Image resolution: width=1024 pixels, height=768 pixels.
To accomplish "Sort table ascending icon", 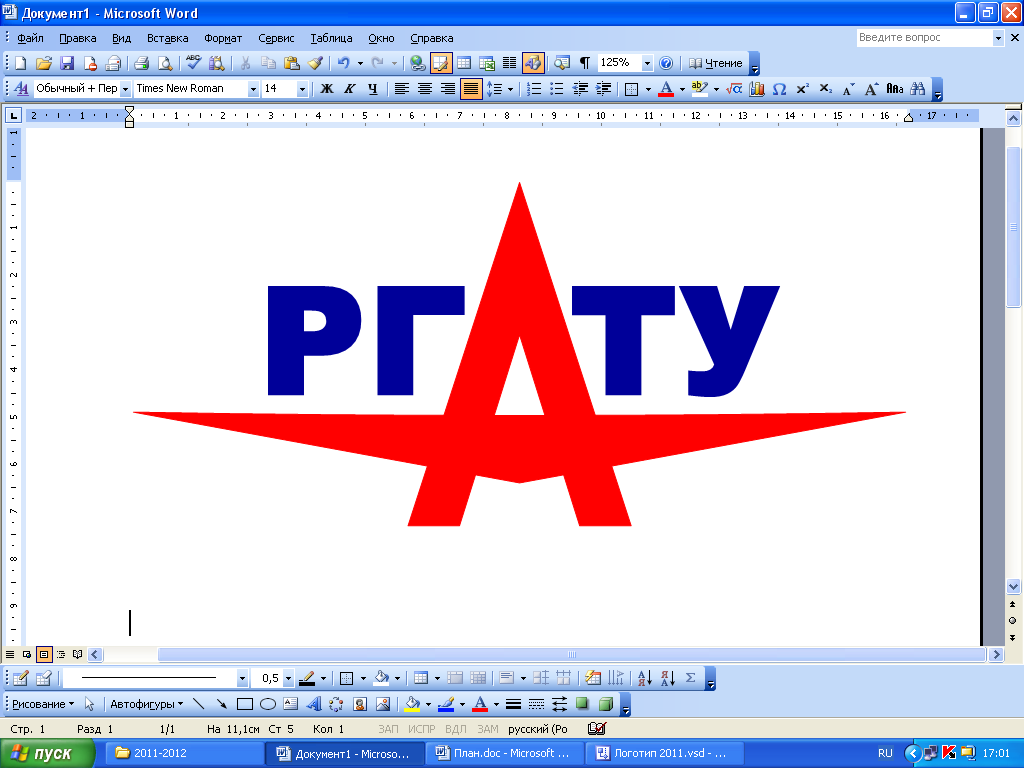I will tap(645, 679).
